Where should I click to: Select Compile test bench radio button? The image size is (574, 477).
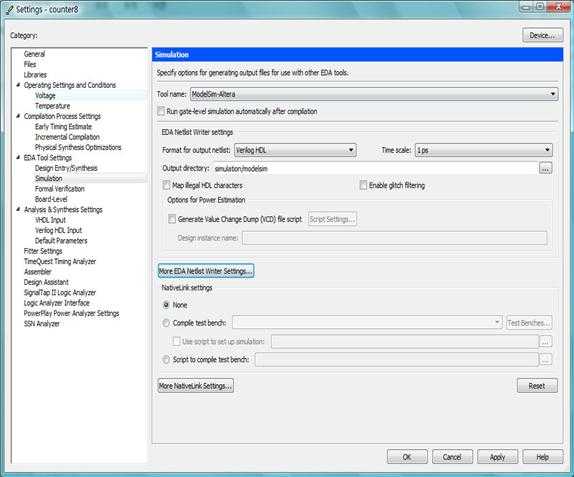166,323
